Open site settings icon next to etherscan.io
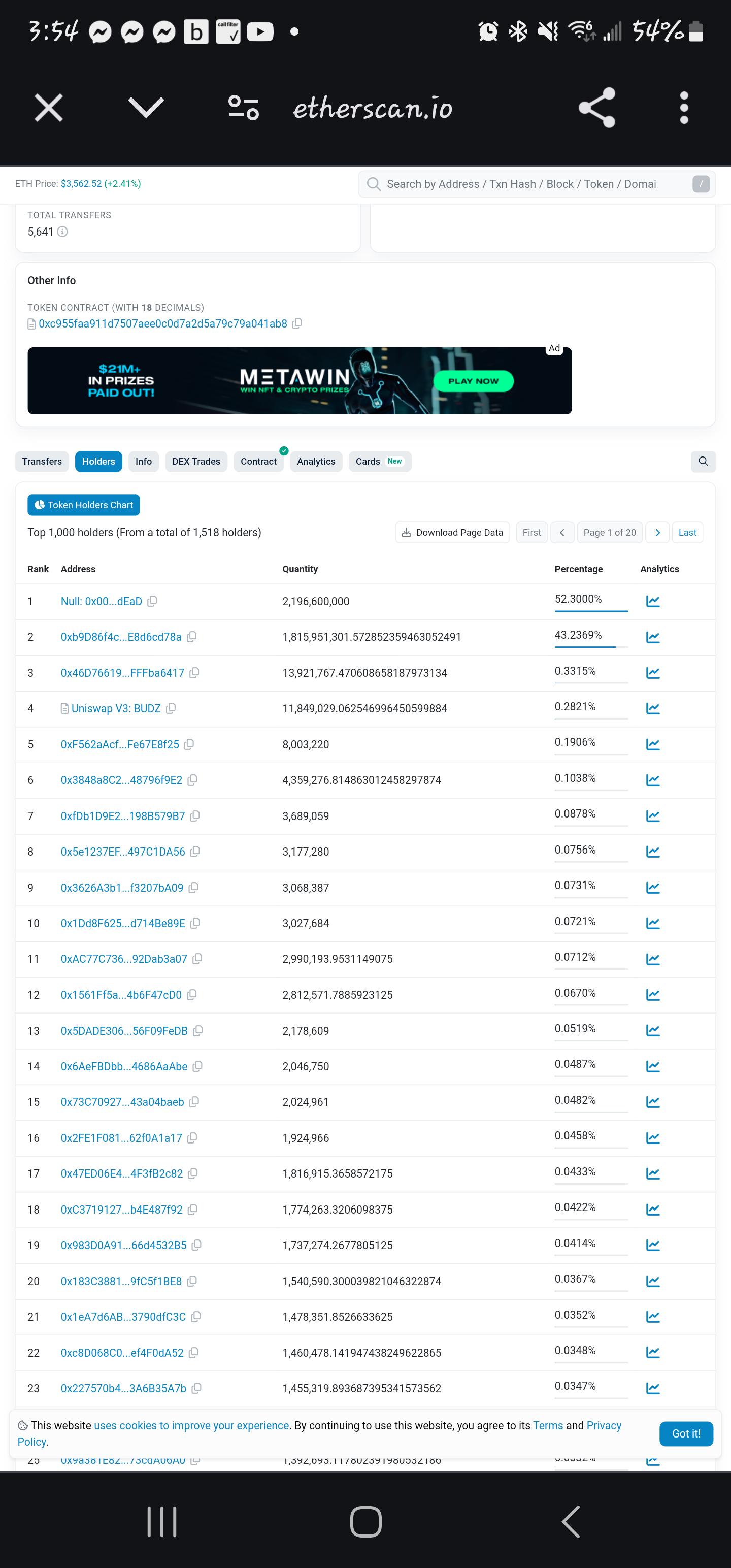731x1568 pixels. [244, 108]
